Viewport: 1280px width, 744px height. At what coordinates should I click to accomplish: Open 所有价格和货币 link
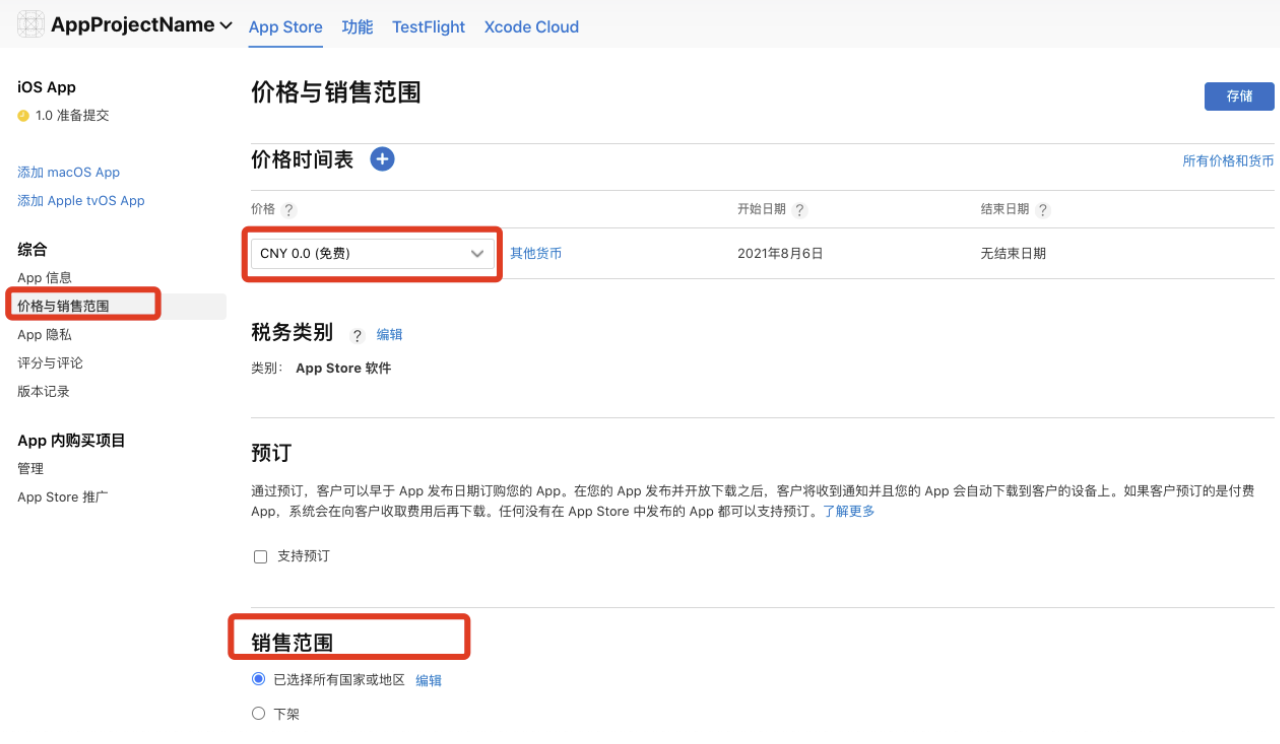(1228, 160)
